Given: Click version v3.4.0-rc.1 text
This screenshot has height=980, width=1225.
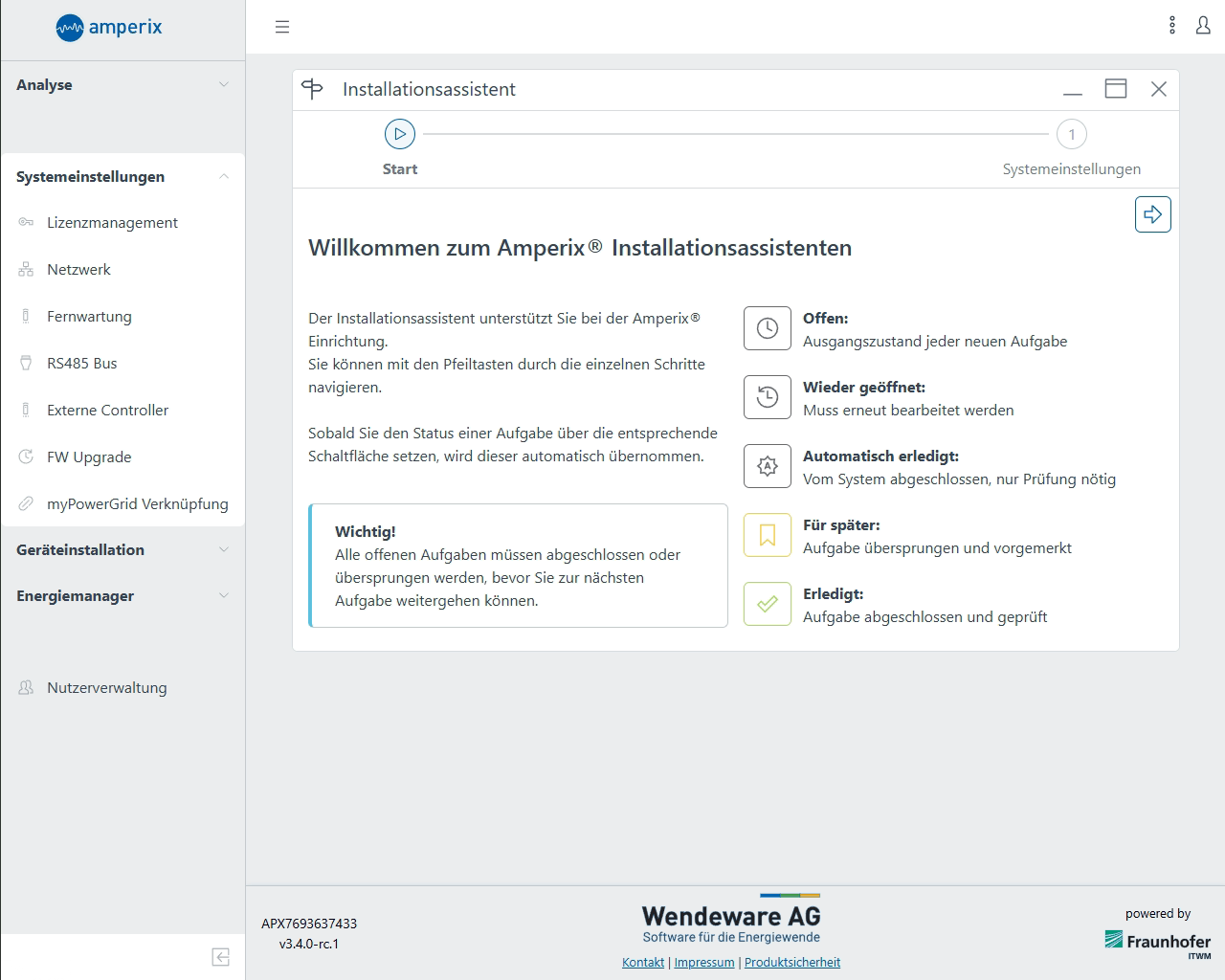Looking at the screenshot, I should 309,944.
